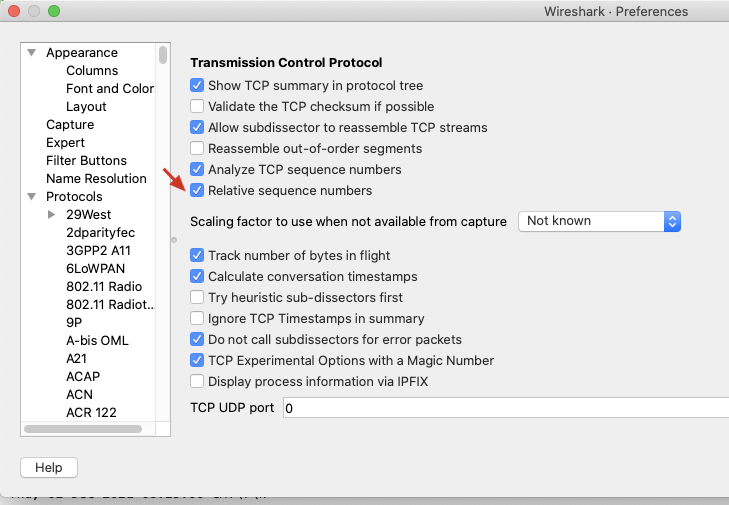The width and height of the screenshot is (729, 505).
Task: Collapse the Appearance tree section
Action: coord(33,53)
